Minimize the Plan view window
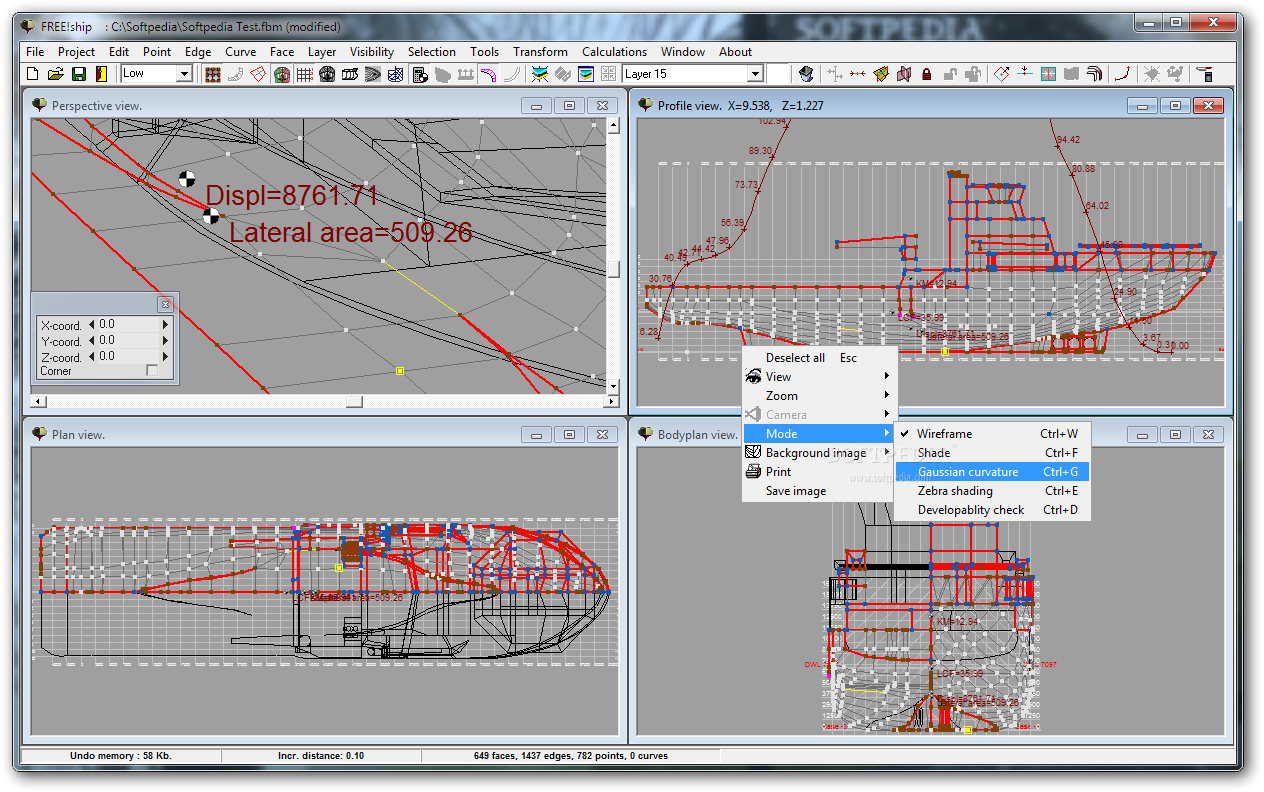Screen dimensions: 1264x792 (537, 435)
